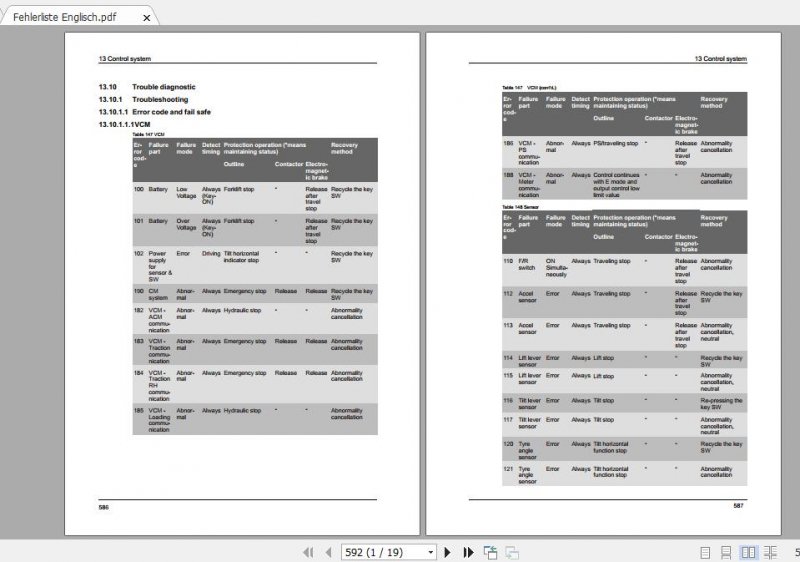
Task: Switch to continuous page layout
Action: point(726,552)
